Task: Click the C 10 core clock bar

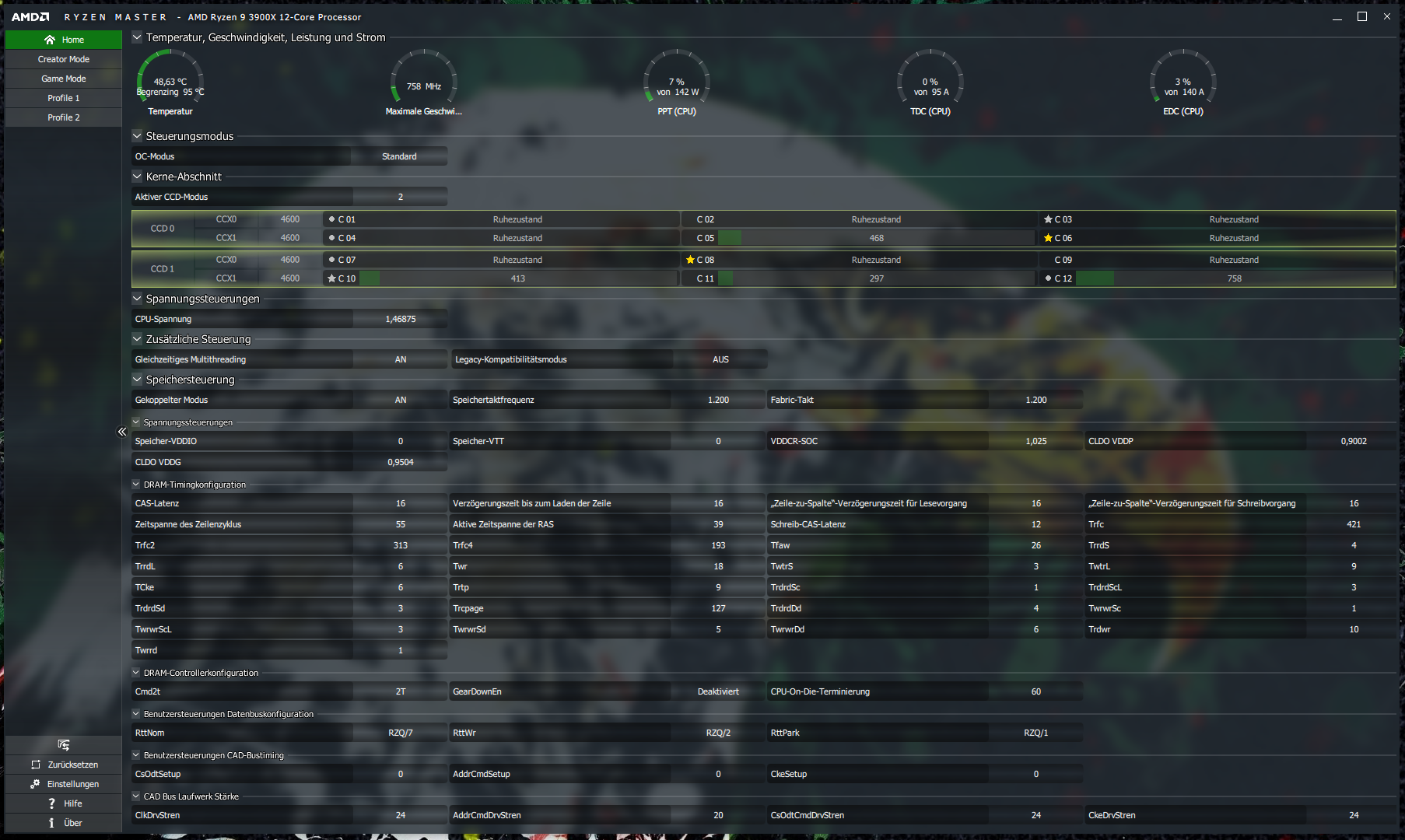Action: click(518, 278)
